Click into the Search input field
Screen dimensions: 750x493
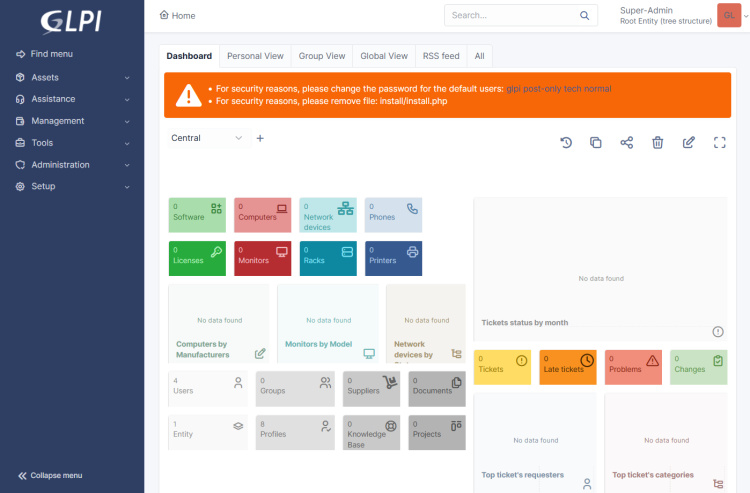coord(510,16)
